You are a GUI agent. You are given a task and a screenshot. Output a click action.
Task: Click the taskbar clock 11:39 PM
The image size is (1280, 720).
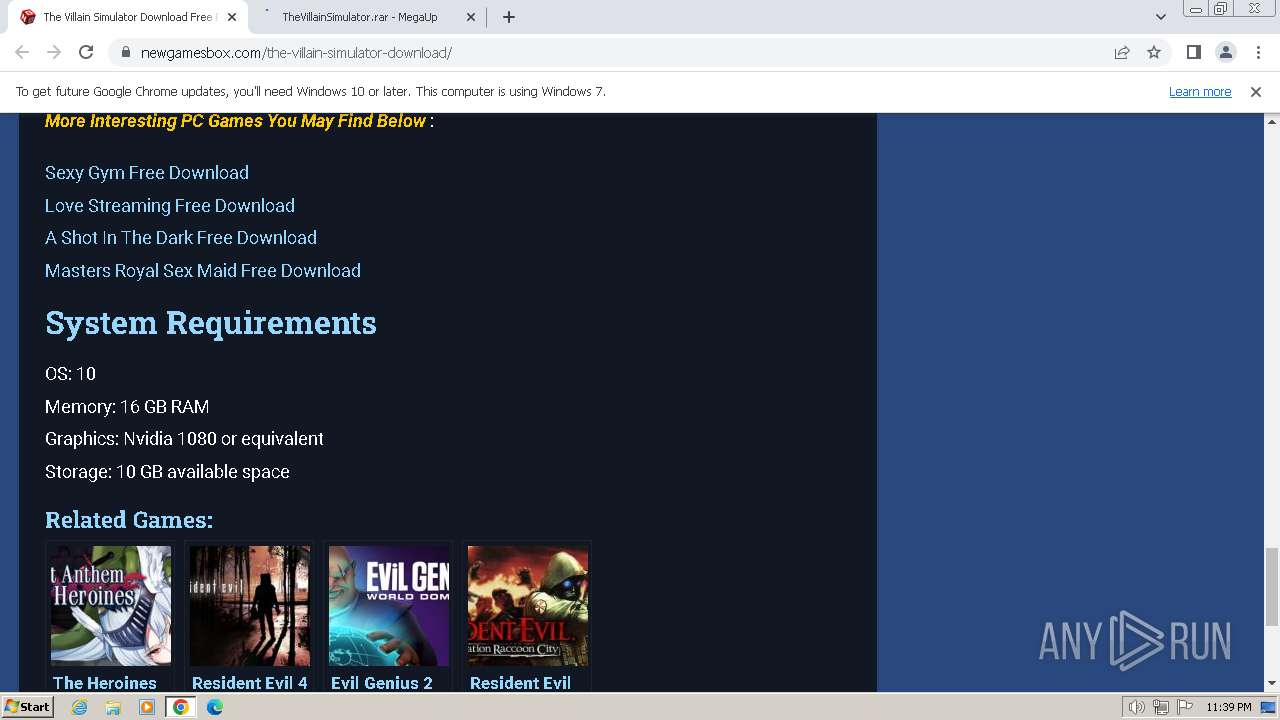[x=1228, y=707]
